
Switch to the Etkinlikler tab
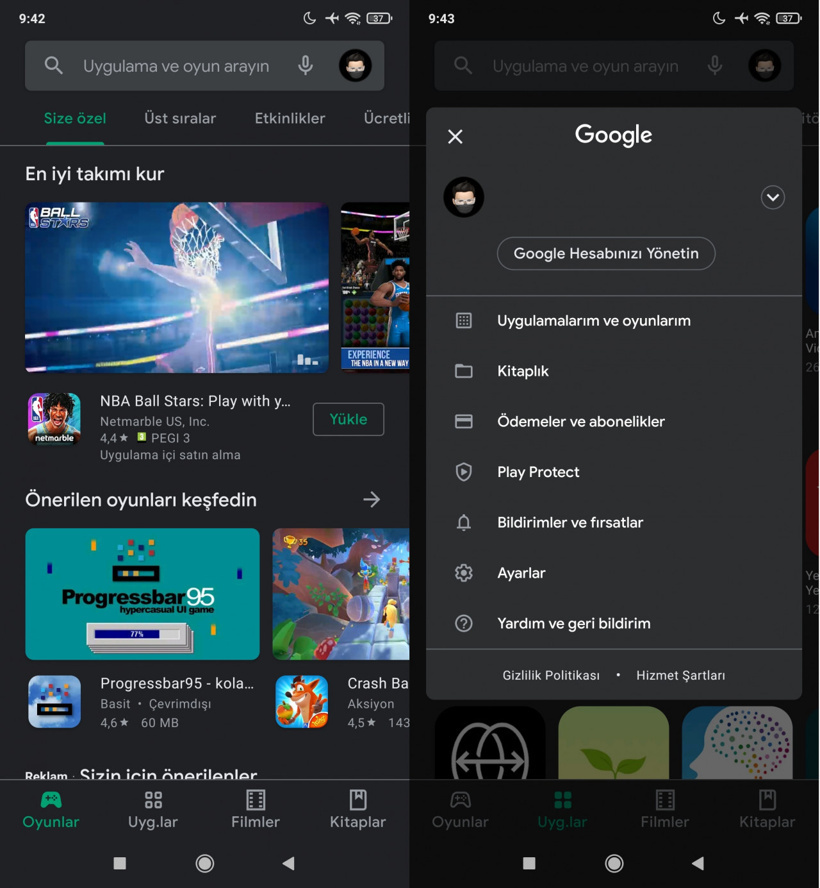click(289, 118)
